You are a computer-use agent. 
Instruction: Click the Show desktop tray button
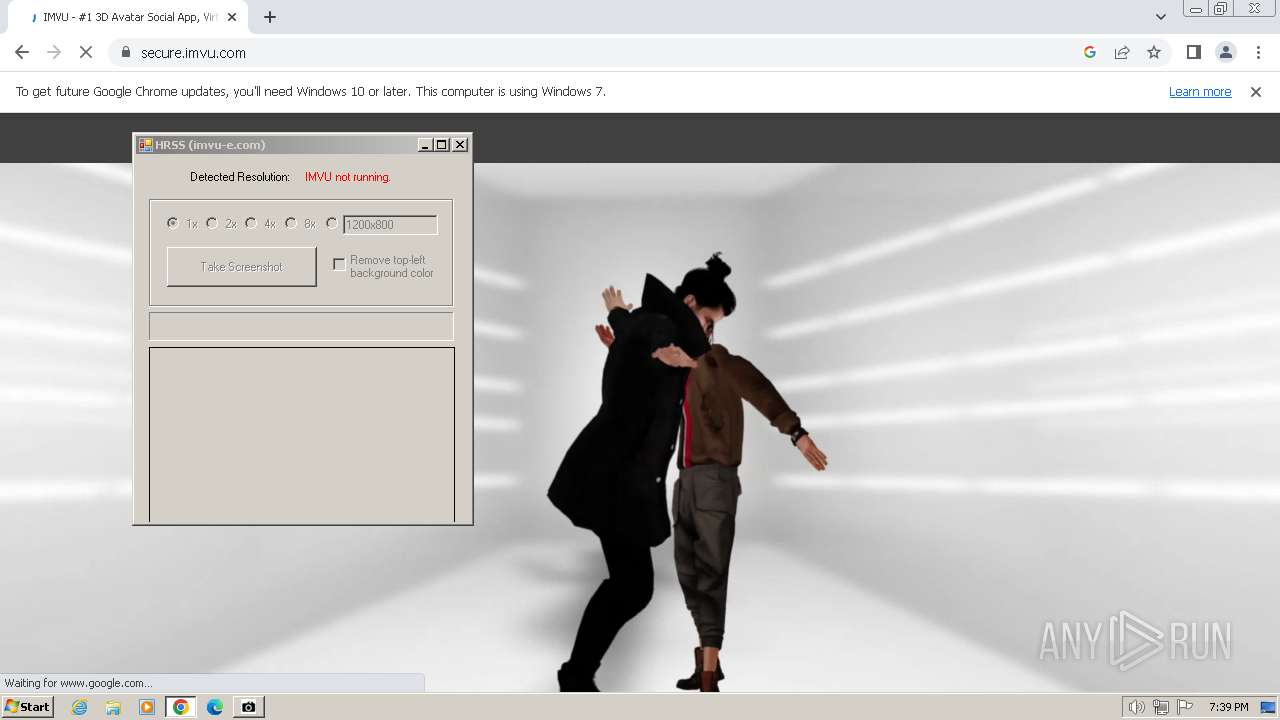click(x=1270, y=707)
